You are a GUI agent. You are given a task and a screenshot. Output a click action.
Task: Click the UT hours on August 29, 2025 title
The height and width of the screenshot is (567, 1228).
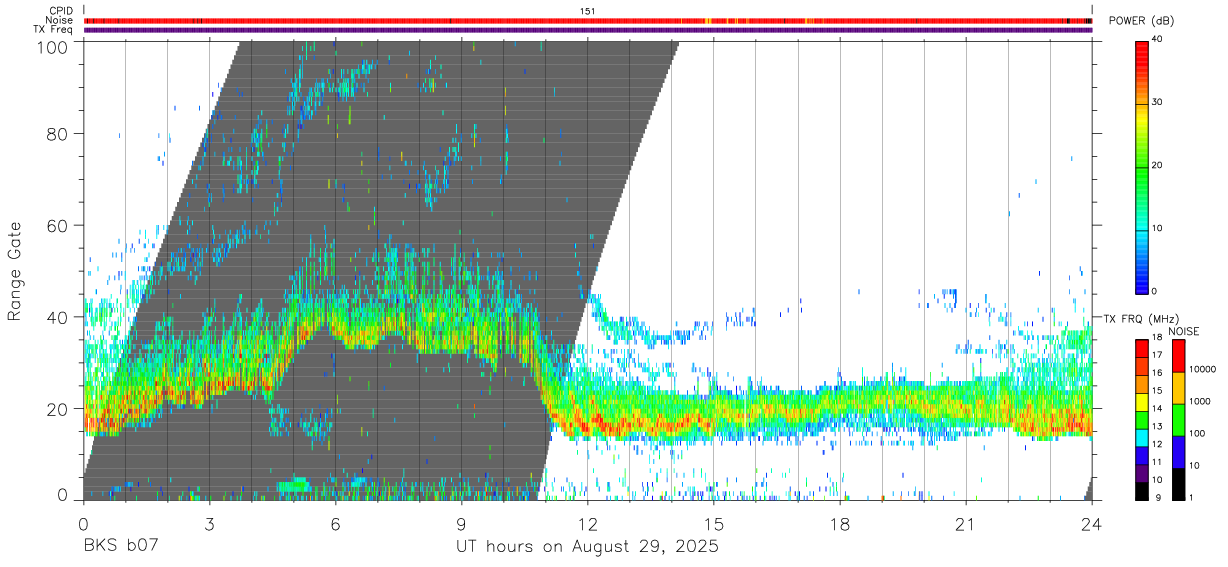pyautogui.click(x=588, y=548)
